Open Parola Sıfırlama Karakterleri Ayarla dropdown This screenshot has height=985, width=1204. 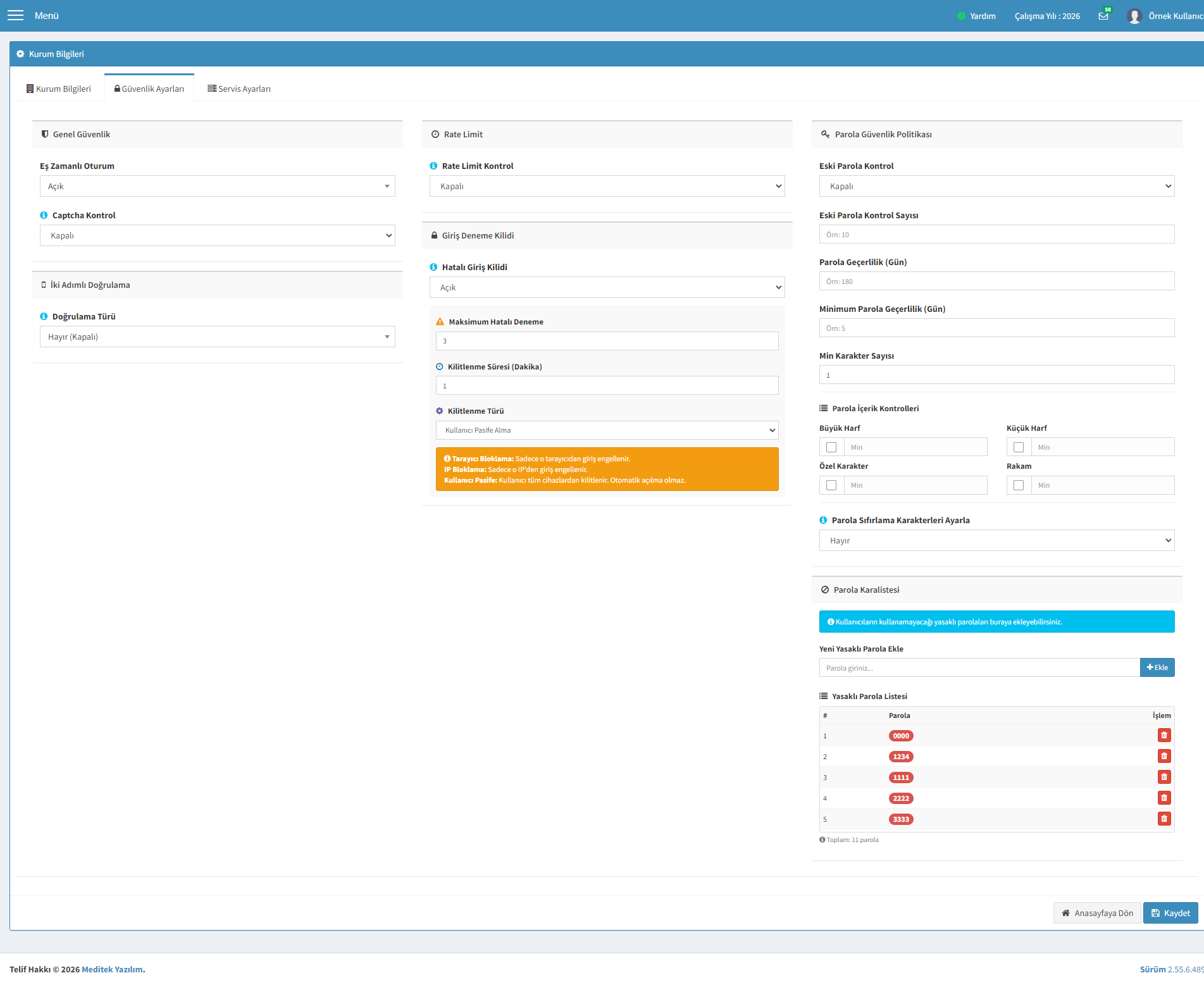click(x=997, y=540)
